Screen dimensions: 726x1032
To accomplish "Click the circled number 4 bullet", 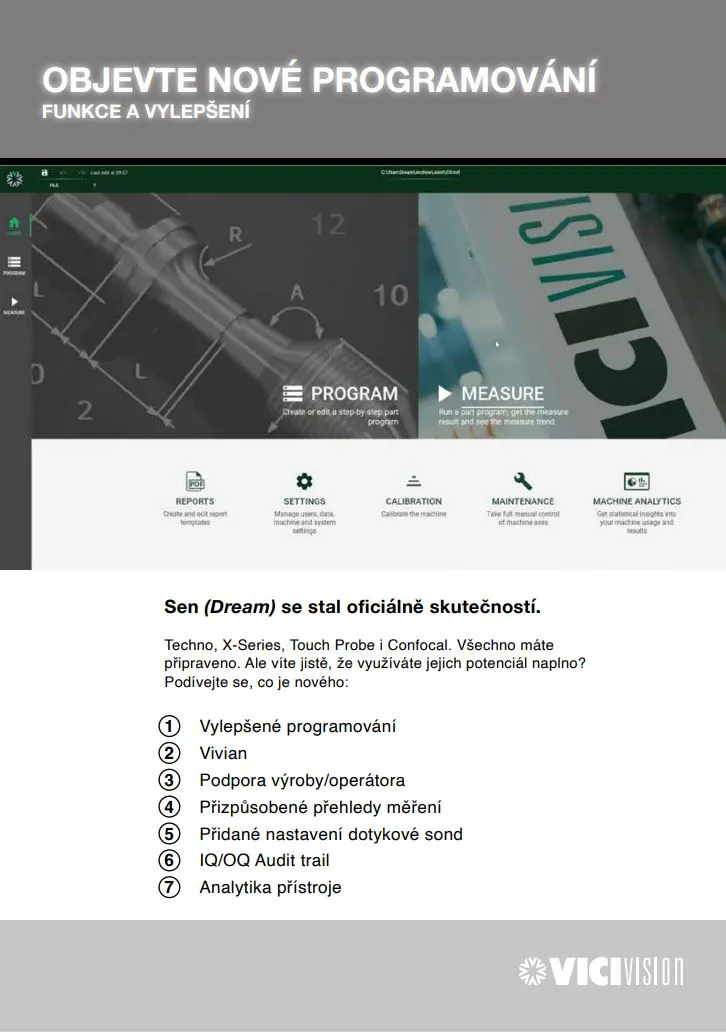I will tap(169, 807).
